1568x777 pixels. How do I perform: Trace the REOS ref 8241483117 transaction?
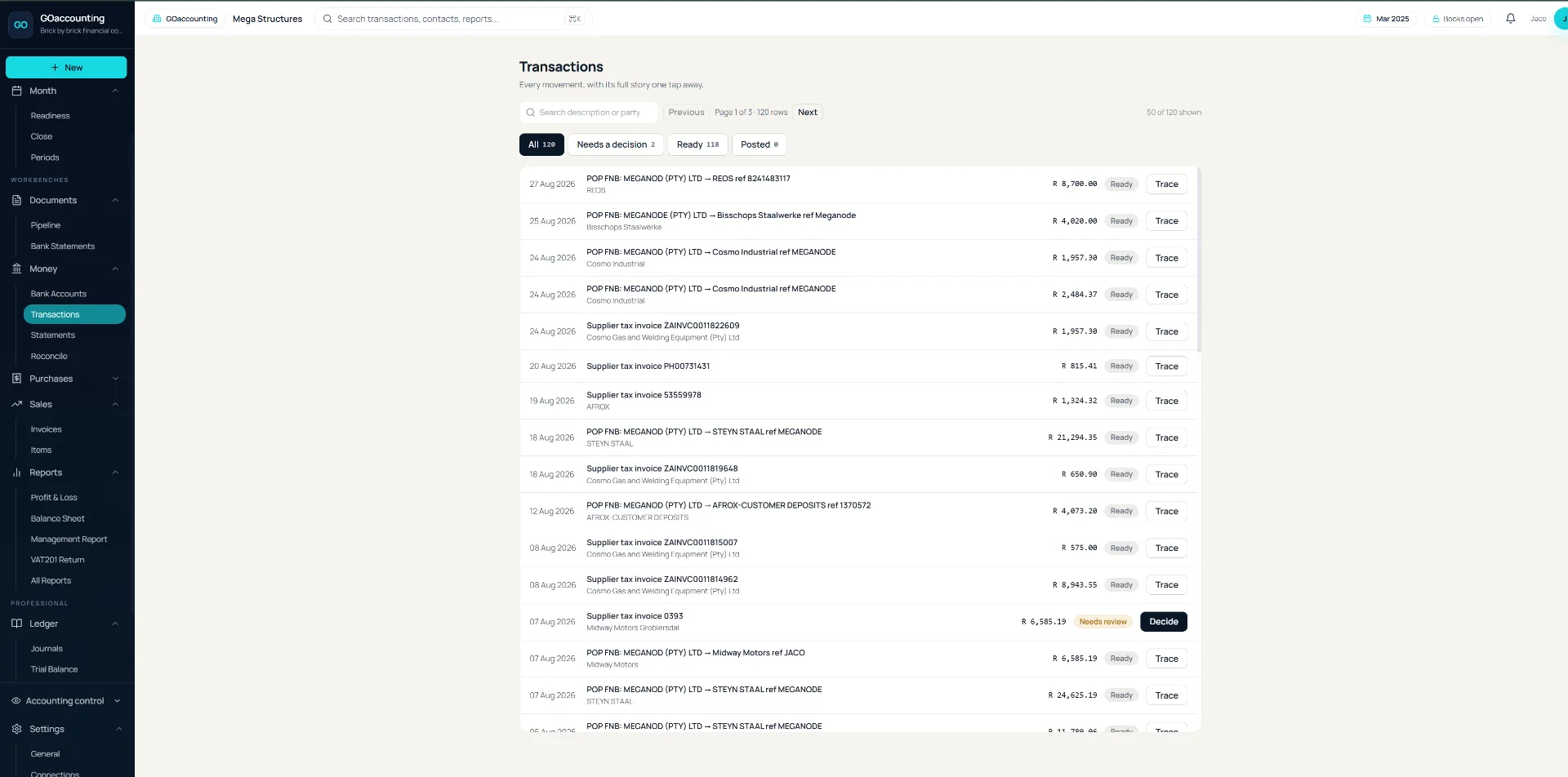point(1166,184)
